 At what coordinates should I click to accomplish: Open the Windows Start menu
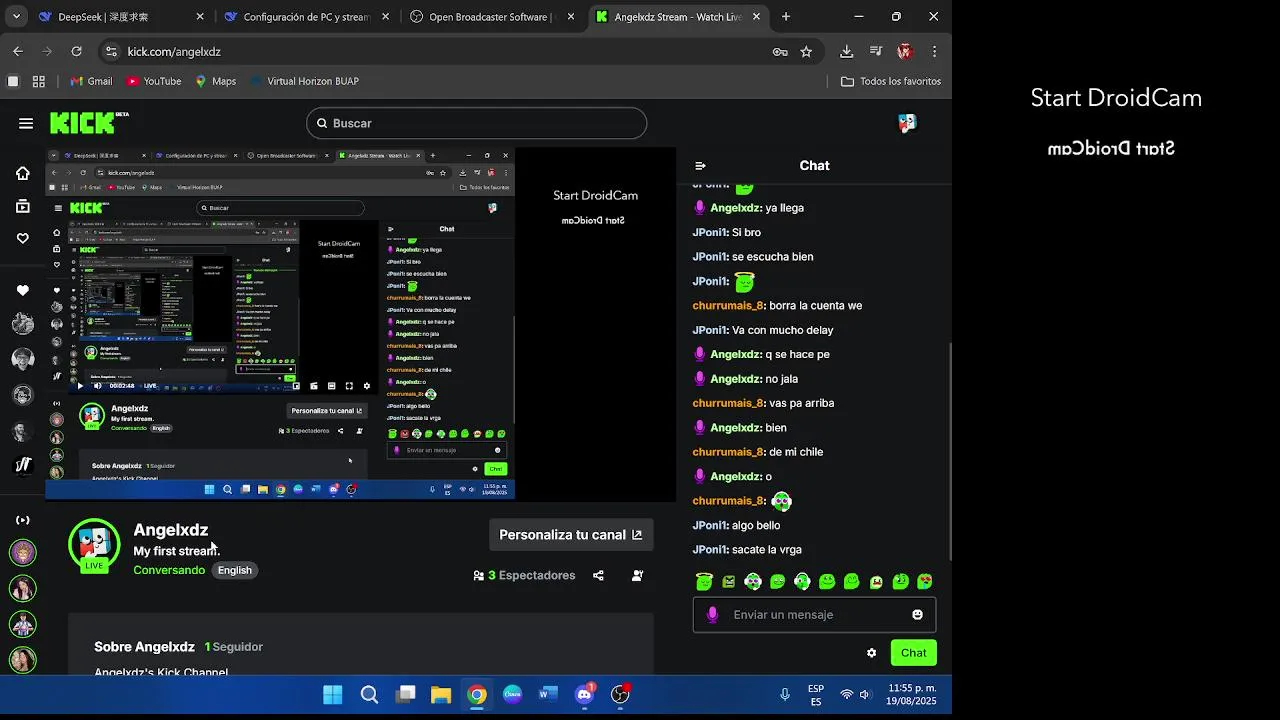(333, 695)
